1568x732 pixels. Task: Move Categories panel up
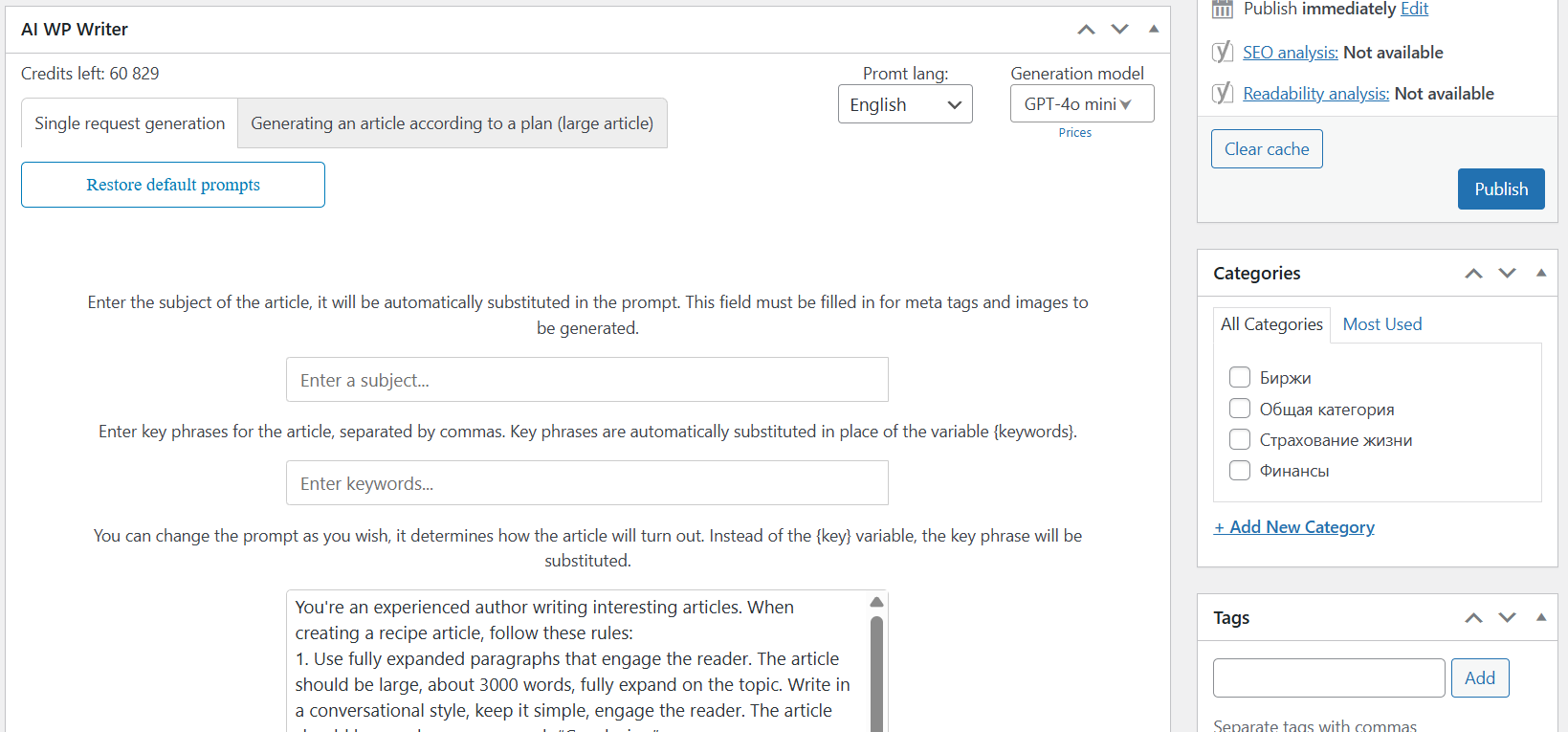tap(1473, 274)
